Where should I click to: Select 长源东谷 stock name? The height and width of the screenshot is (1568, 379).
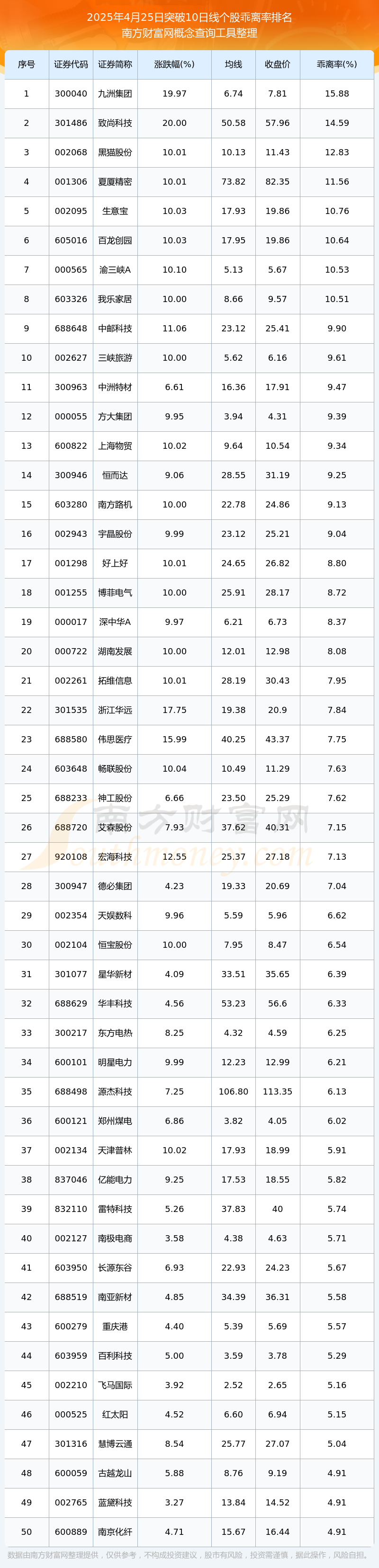(115, 1267)
